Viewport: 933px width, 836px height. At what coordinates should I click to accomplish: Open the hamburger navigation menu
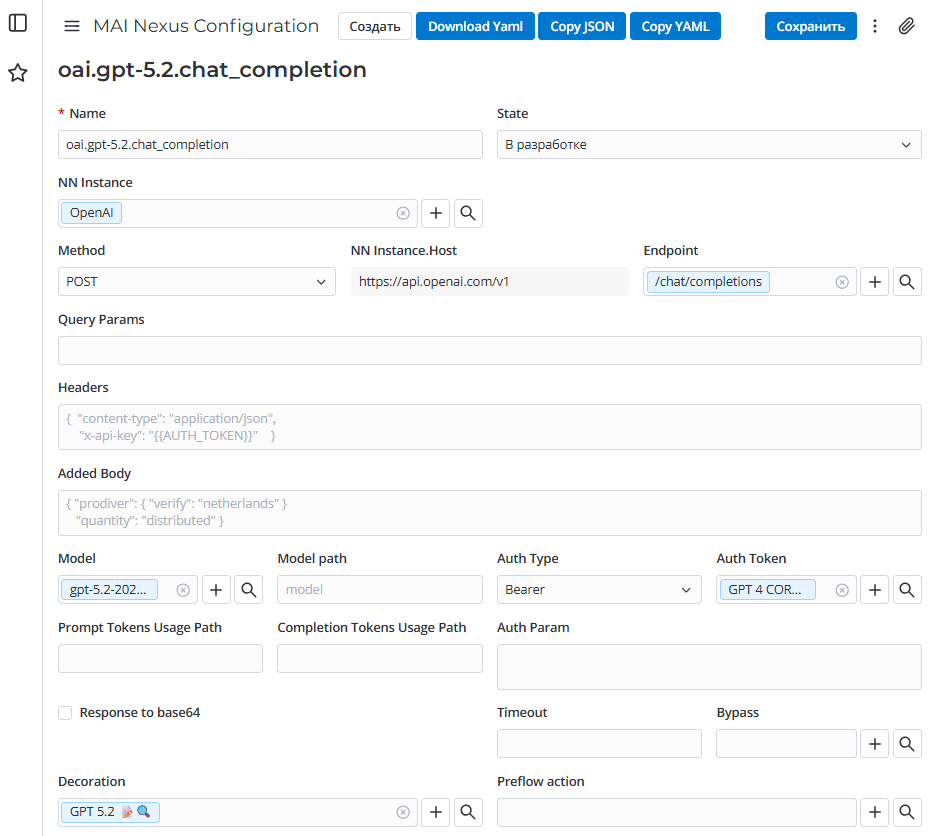(x=72, y=26)
